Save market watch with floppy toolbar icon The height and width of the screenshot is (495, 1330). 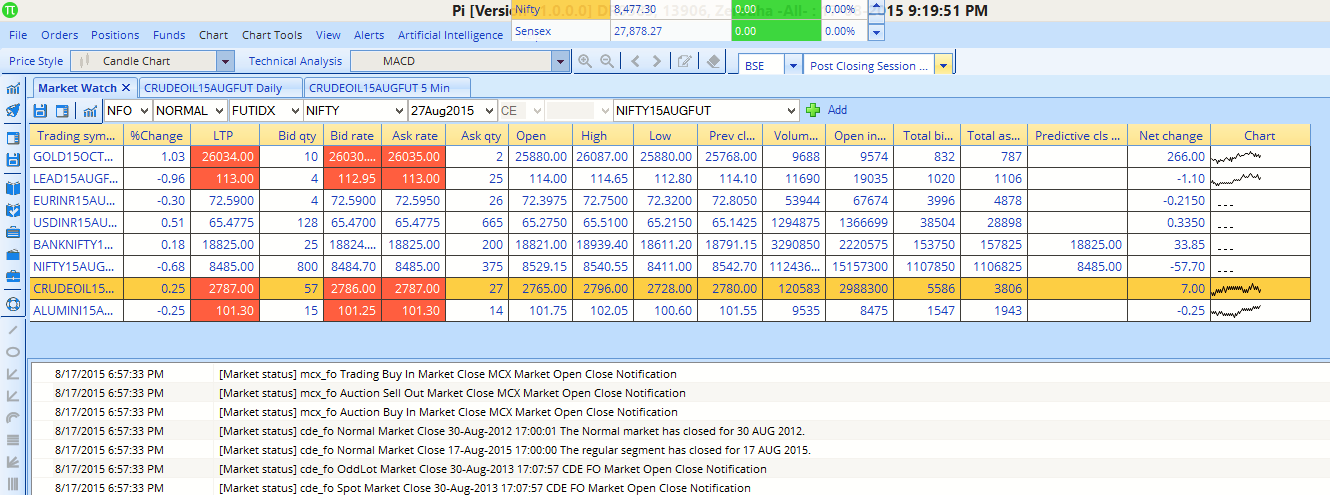pos(41,110)
